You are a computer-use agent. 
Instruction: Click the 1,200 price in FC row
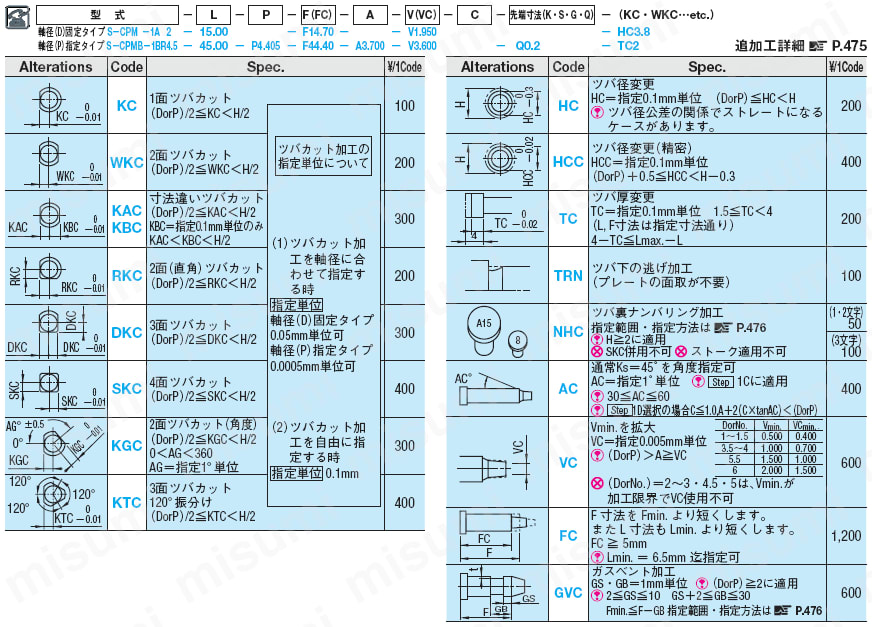(846, 536)
